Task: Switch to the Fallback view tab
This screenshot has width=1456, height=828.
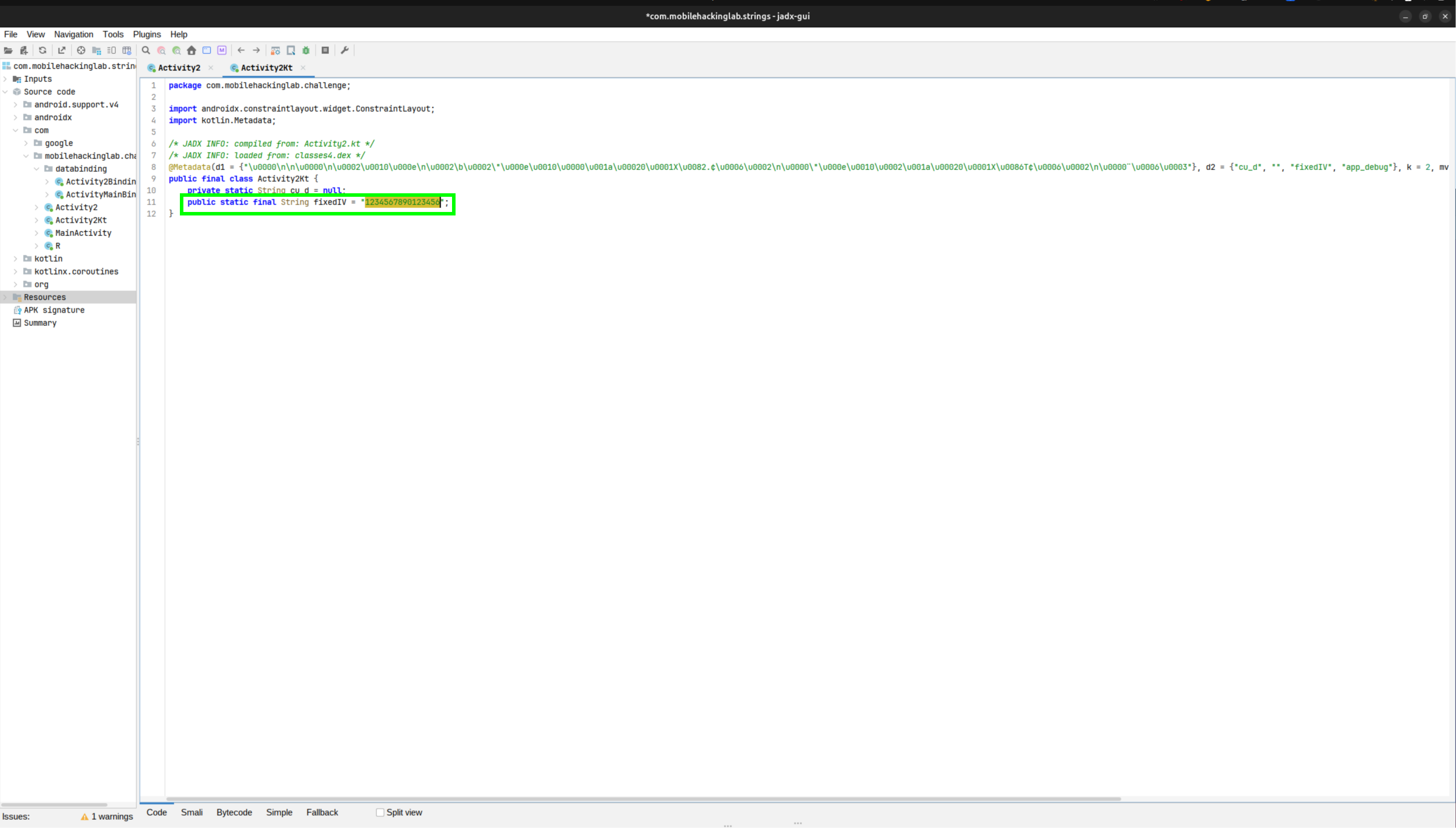Action: (322, 813)
